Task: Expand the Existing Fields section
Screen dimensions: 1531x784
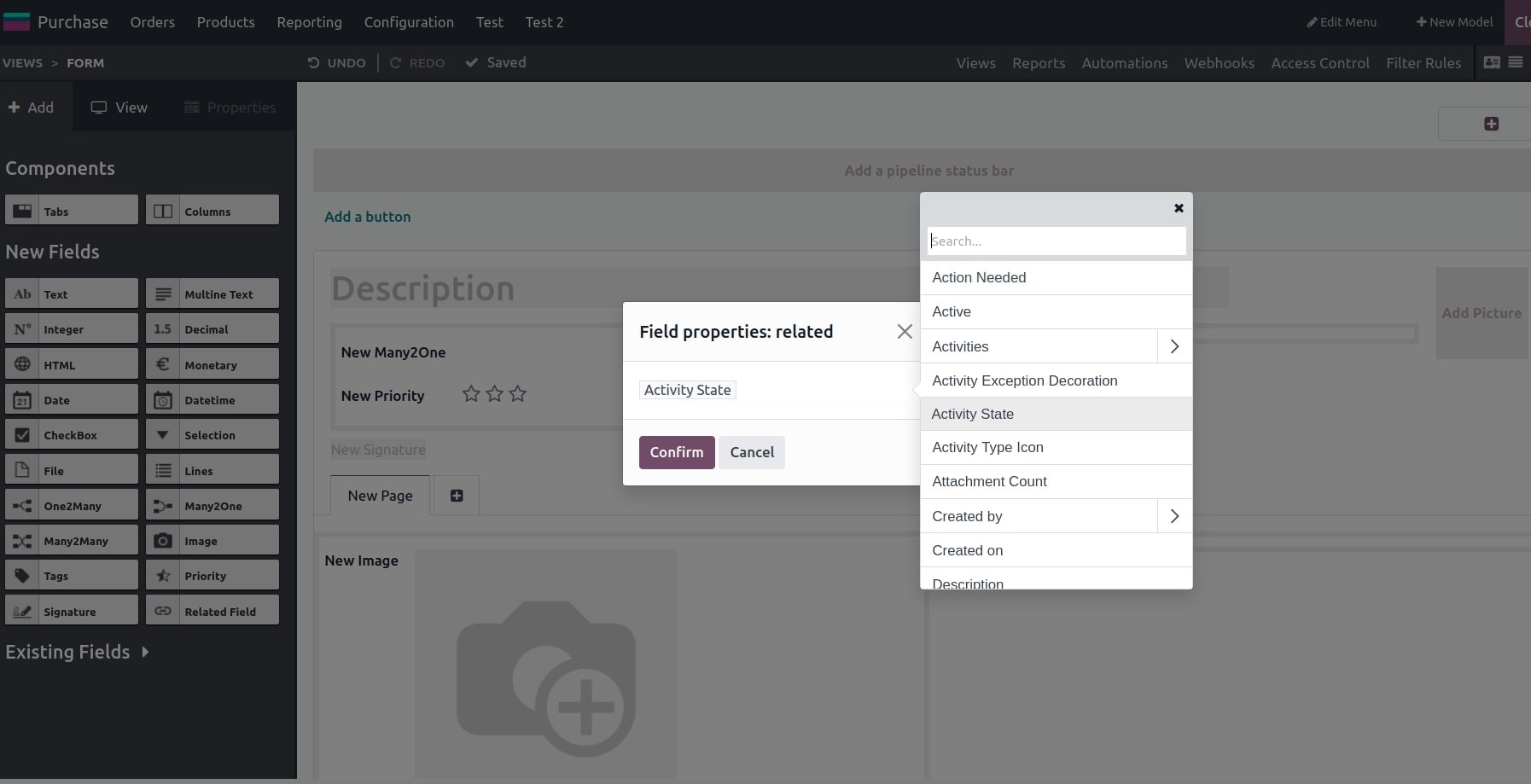Action: pyautogui.click(x=77, y=652)
